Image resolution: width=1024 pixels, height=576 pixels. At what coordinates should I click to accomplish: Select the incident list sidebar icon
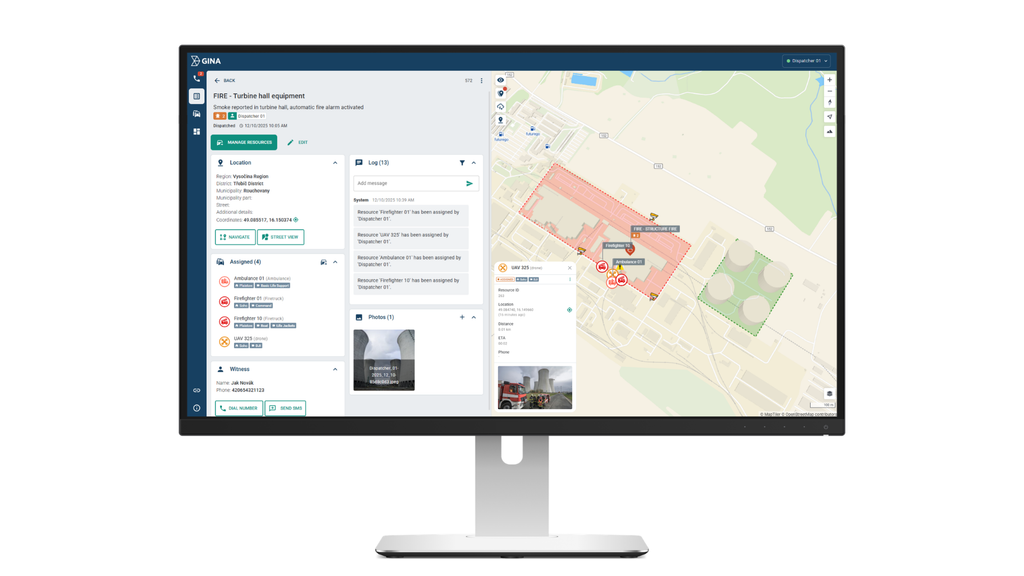(x=197, y=96)
